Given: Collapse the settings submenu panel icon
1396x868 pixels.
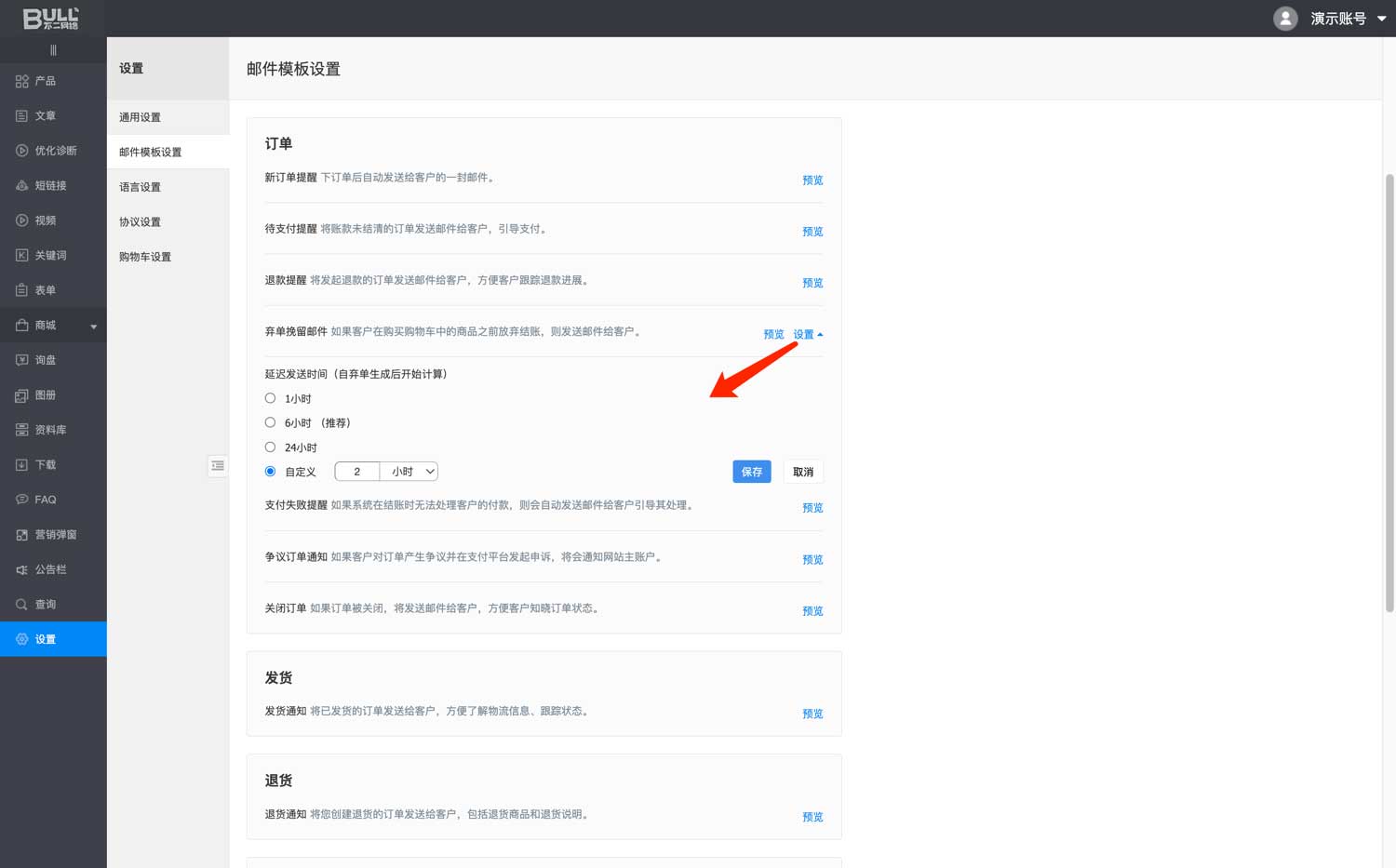Looking at the screenshot, I should [217, 465].
